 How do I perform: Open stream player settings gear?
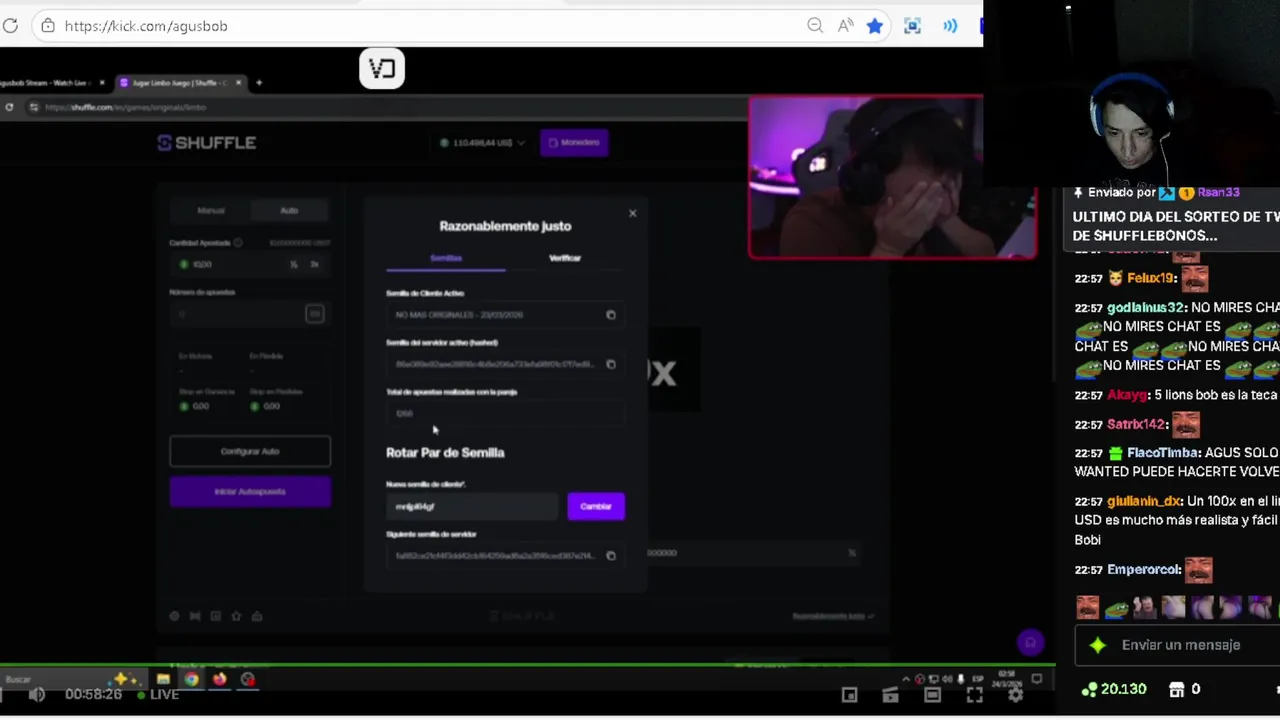tap(1015, 695)
